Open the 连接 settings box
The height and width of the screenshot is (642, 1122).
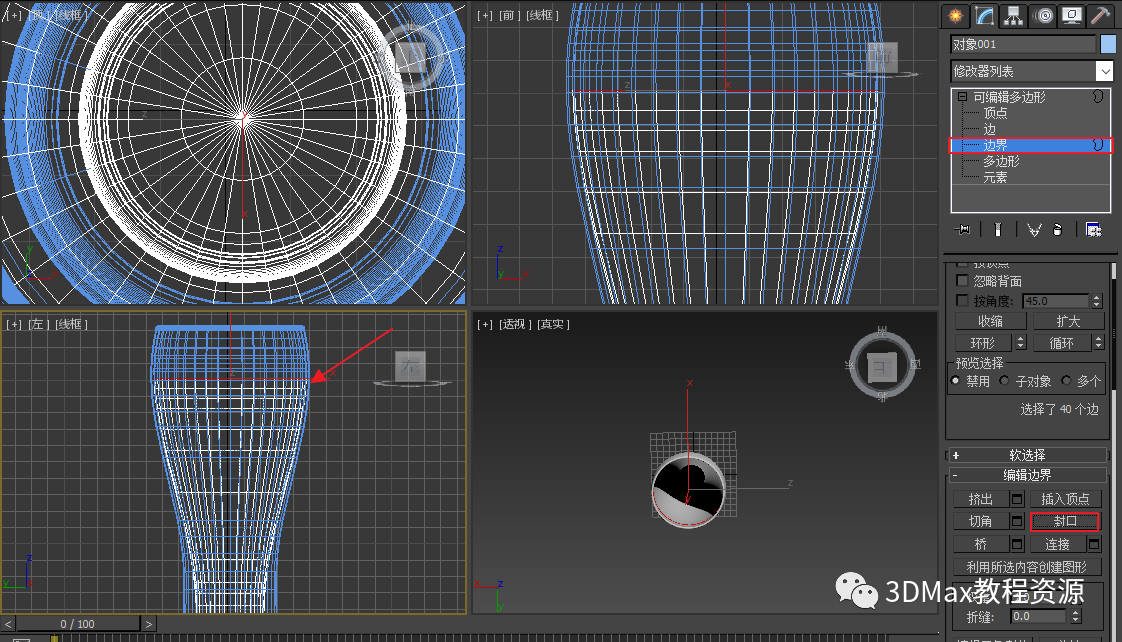pyautogui.click(x=1094, y=545)
